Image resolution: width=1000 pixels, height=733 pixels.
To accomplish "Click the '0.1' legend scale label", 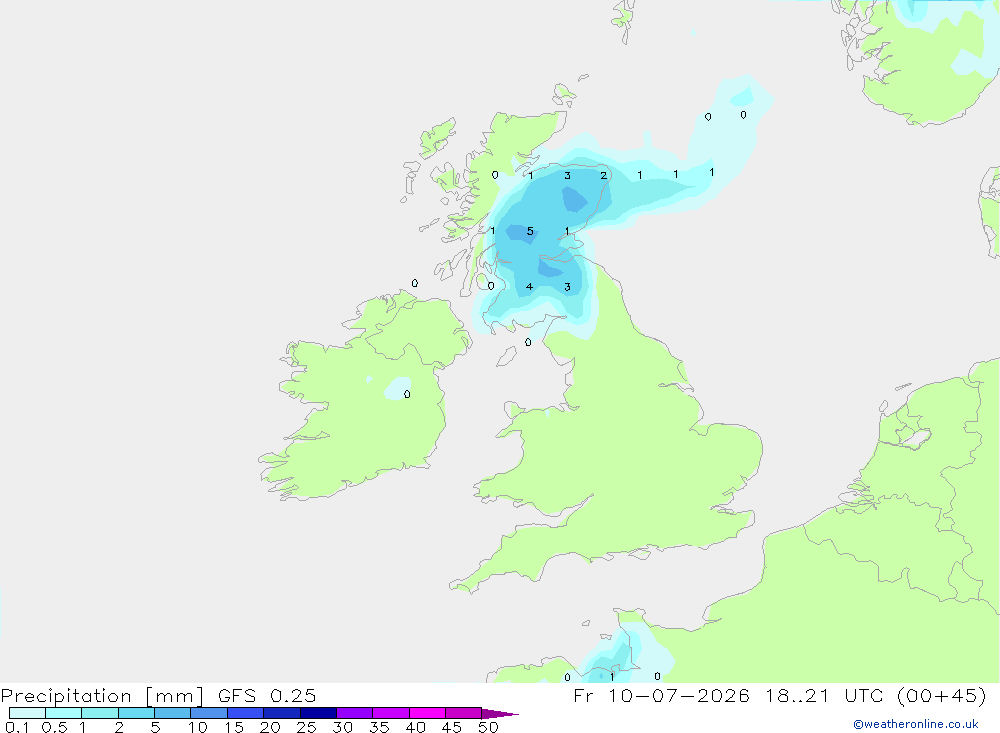I will coord(17,727).
